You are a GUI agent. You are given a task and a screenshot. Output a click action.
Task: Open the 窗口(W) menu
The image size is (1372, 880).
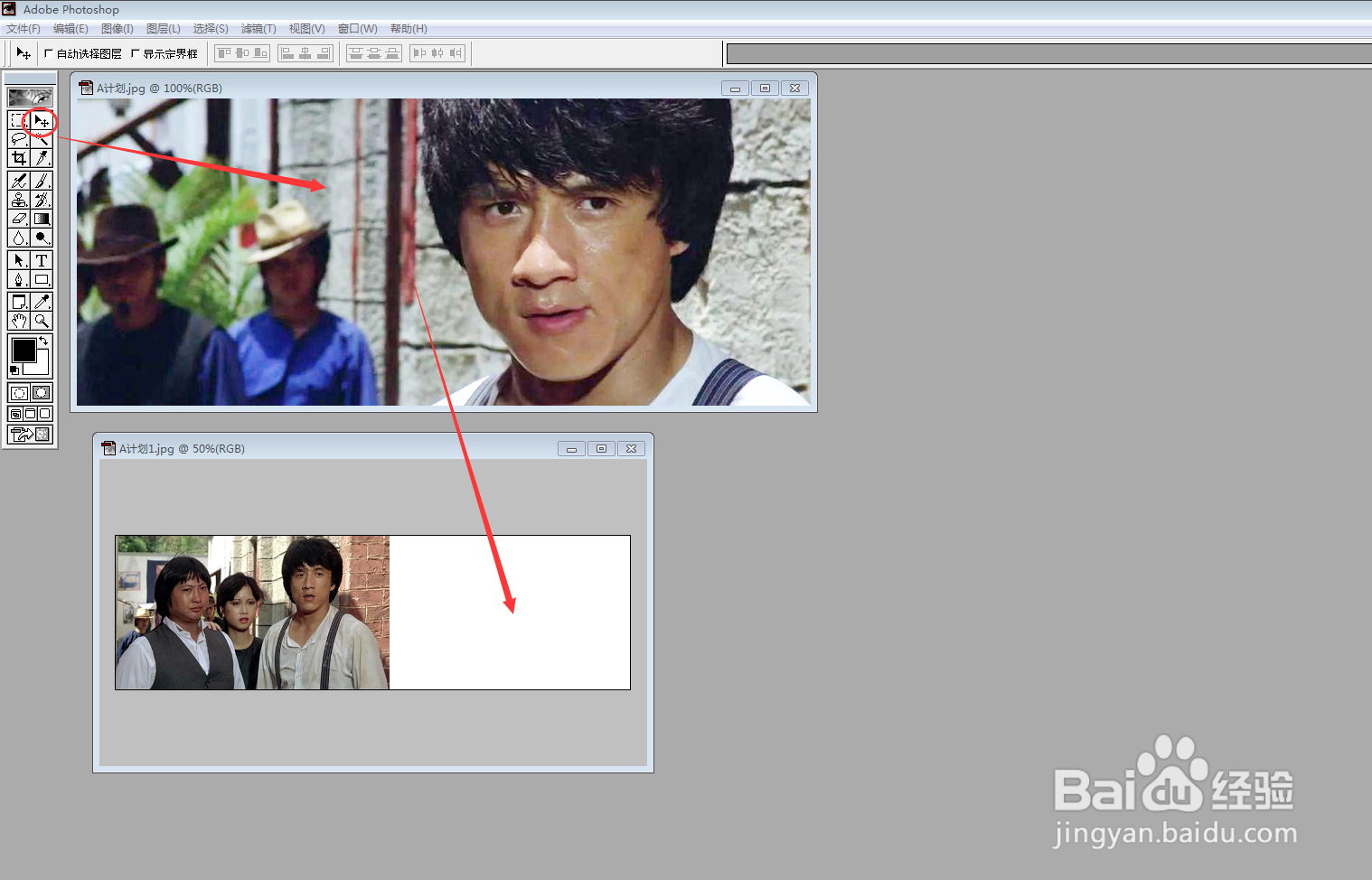(x=358, y=29)
